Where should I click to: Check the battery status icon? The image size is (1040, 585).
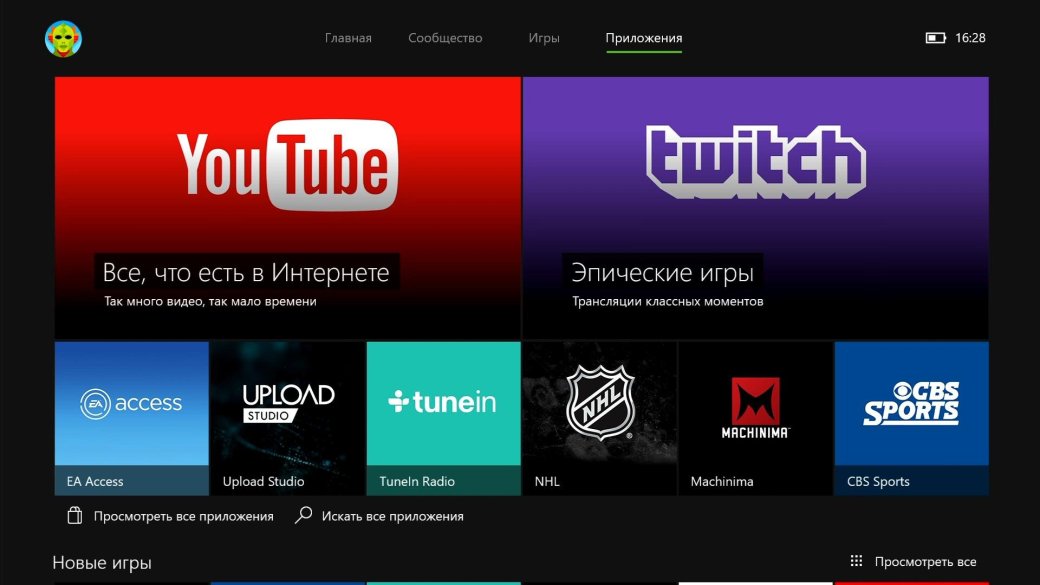point(935,38)
